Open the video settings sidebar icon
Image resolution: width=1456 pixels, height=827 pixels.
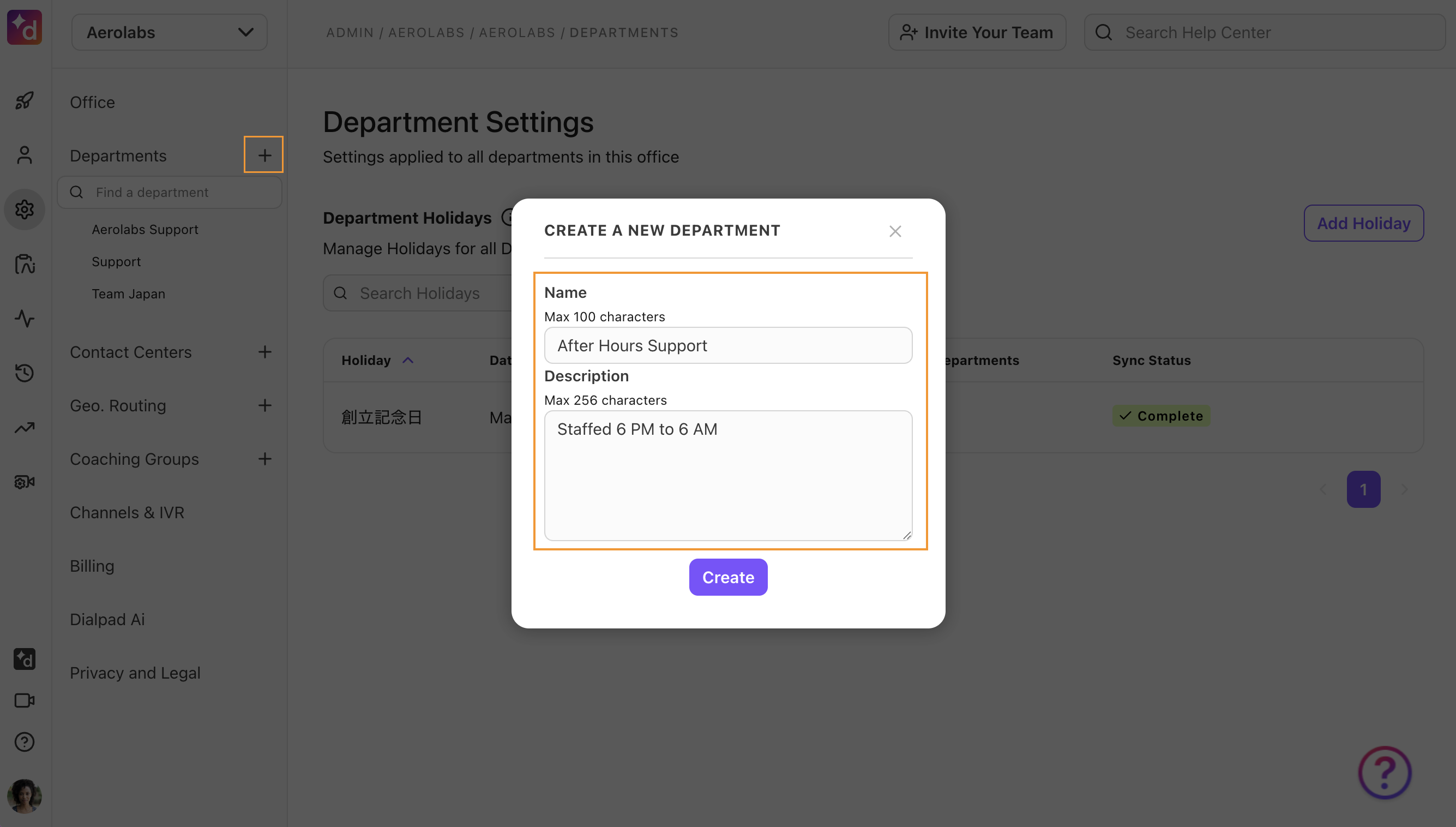point(25,482)
